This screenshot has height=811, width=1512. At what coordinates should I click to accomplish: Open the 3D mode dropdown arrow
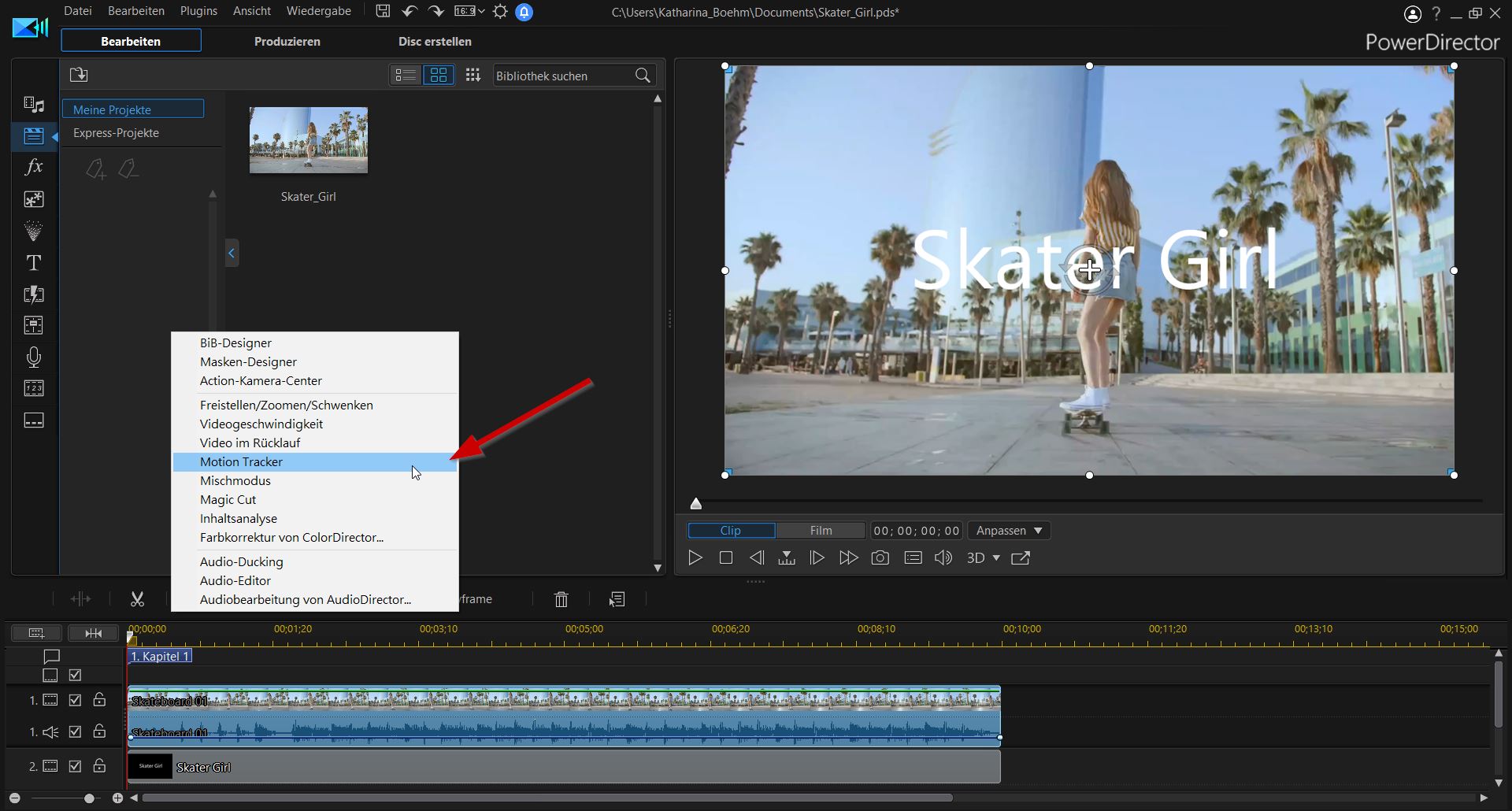pyautogui.click(x=996, y=558)
